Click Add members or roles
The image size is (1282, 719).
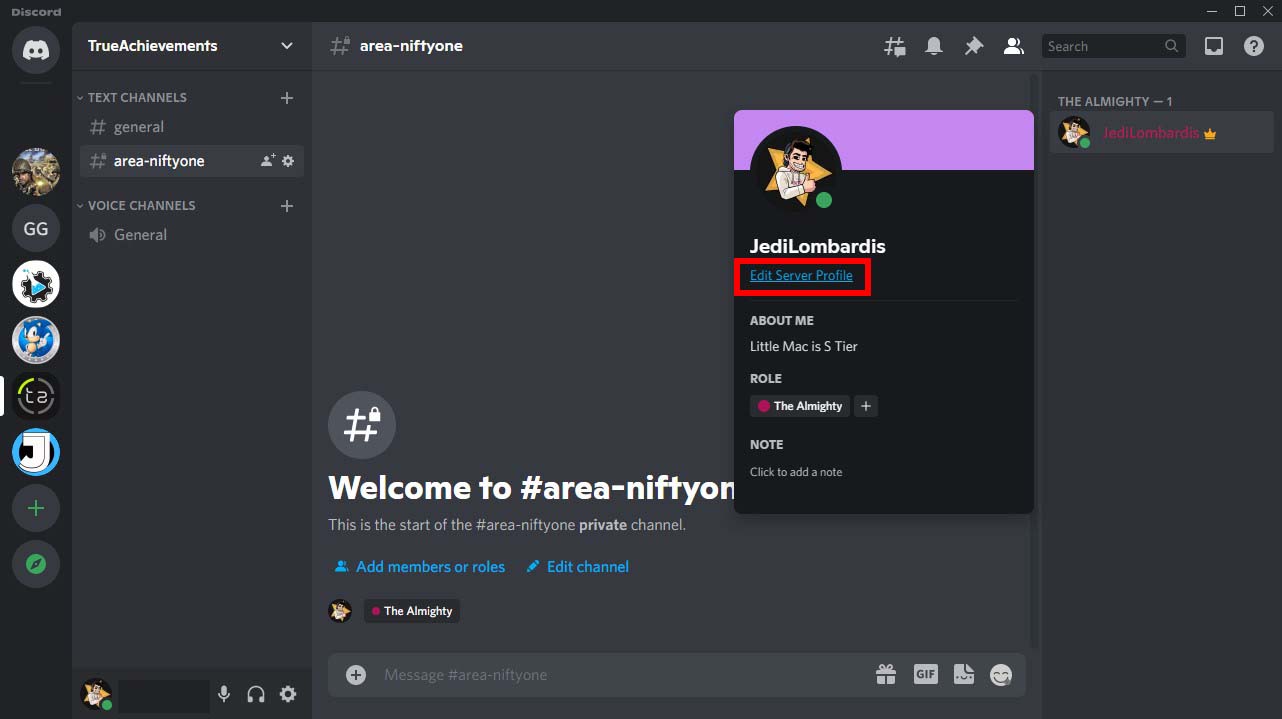[x=430, y=566]
